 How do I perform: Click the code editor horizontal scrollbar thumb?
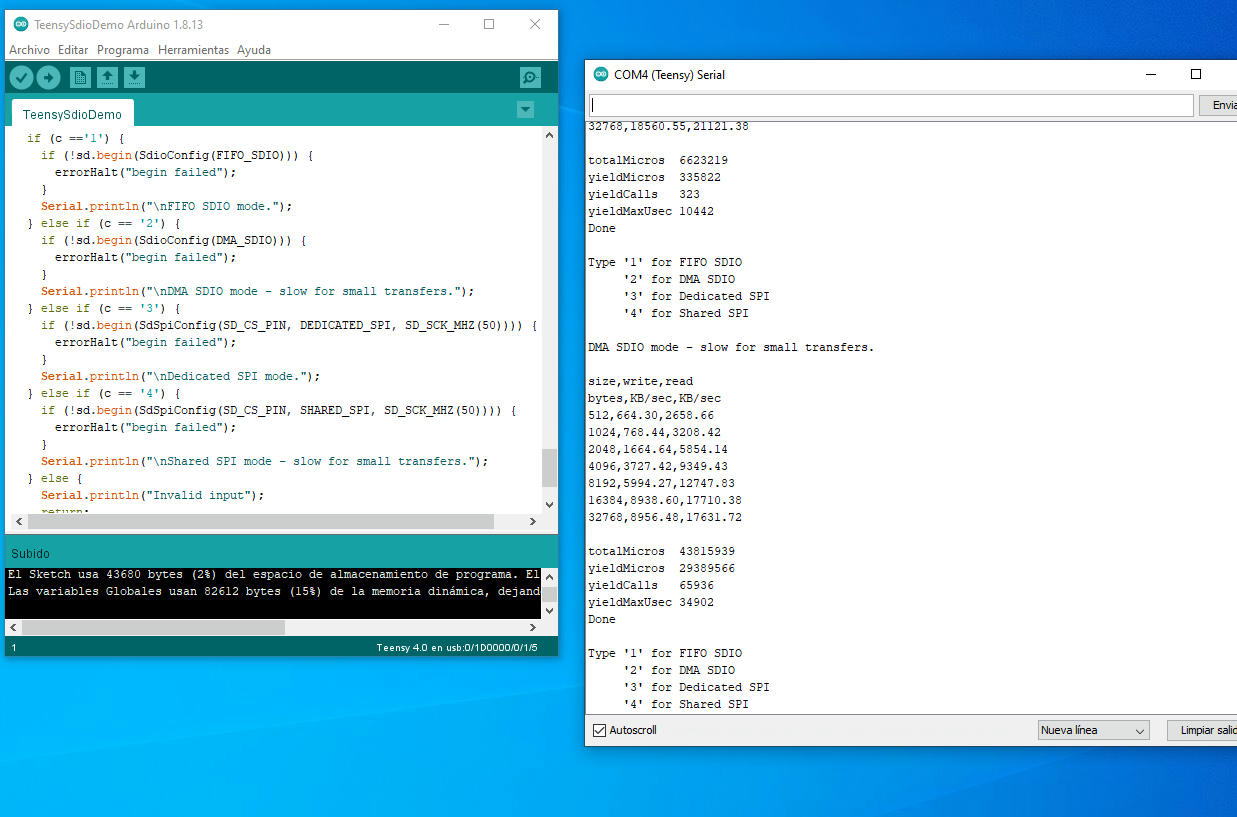[260, 522]
